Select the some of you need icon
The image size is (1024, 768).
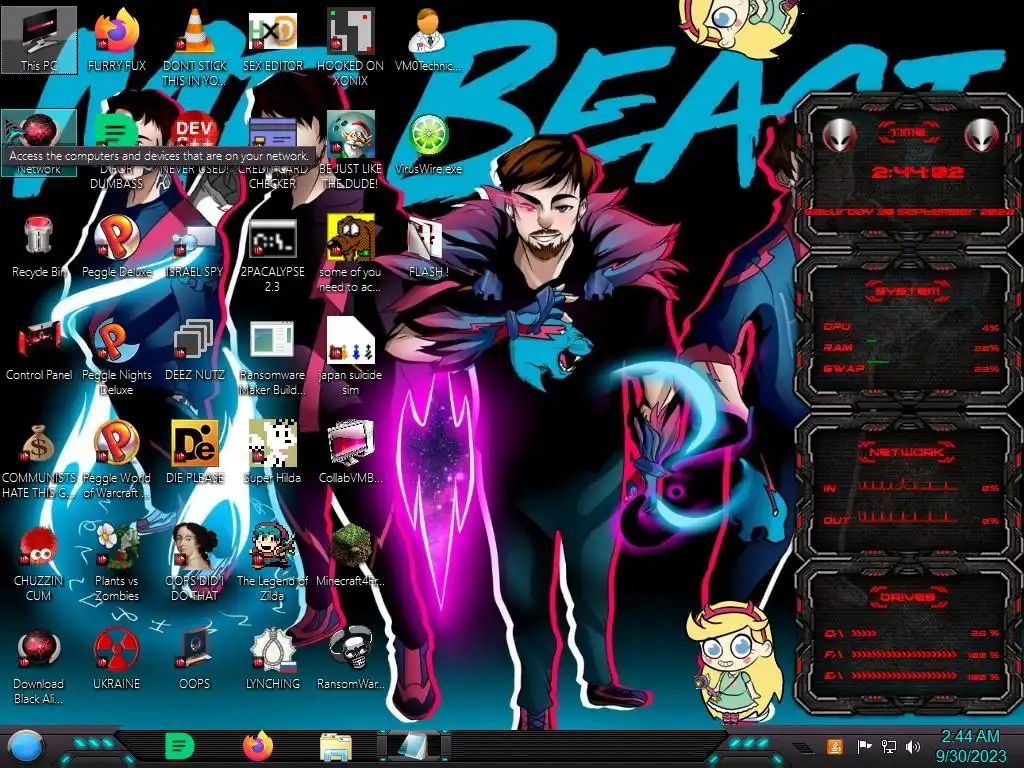(x=350, y=253)
